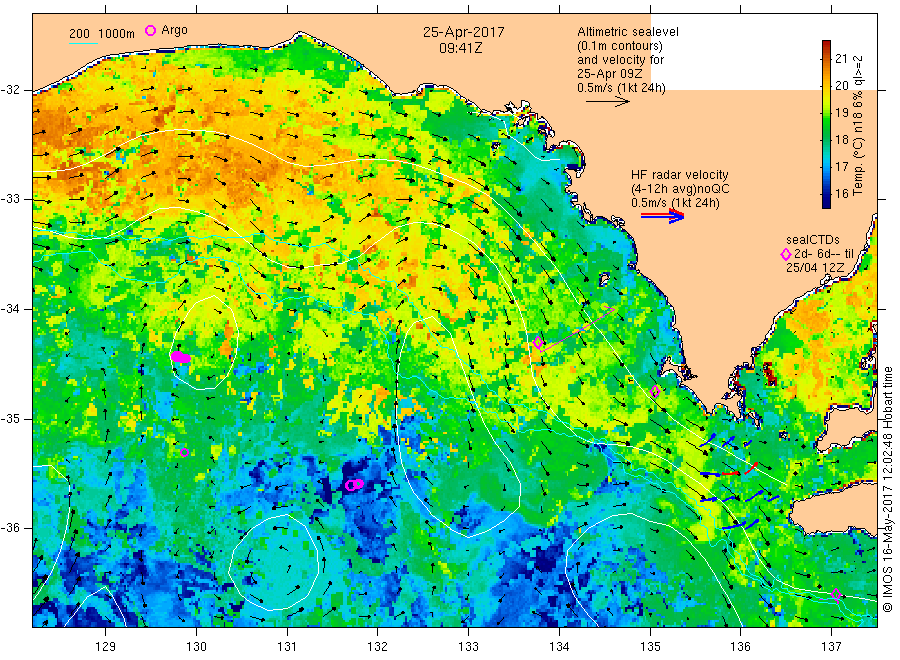Viewport: 900px width, 660px height.
Task: Click the 132 longitude axis label
Action: pyautogui.click(x=378, y=646)
